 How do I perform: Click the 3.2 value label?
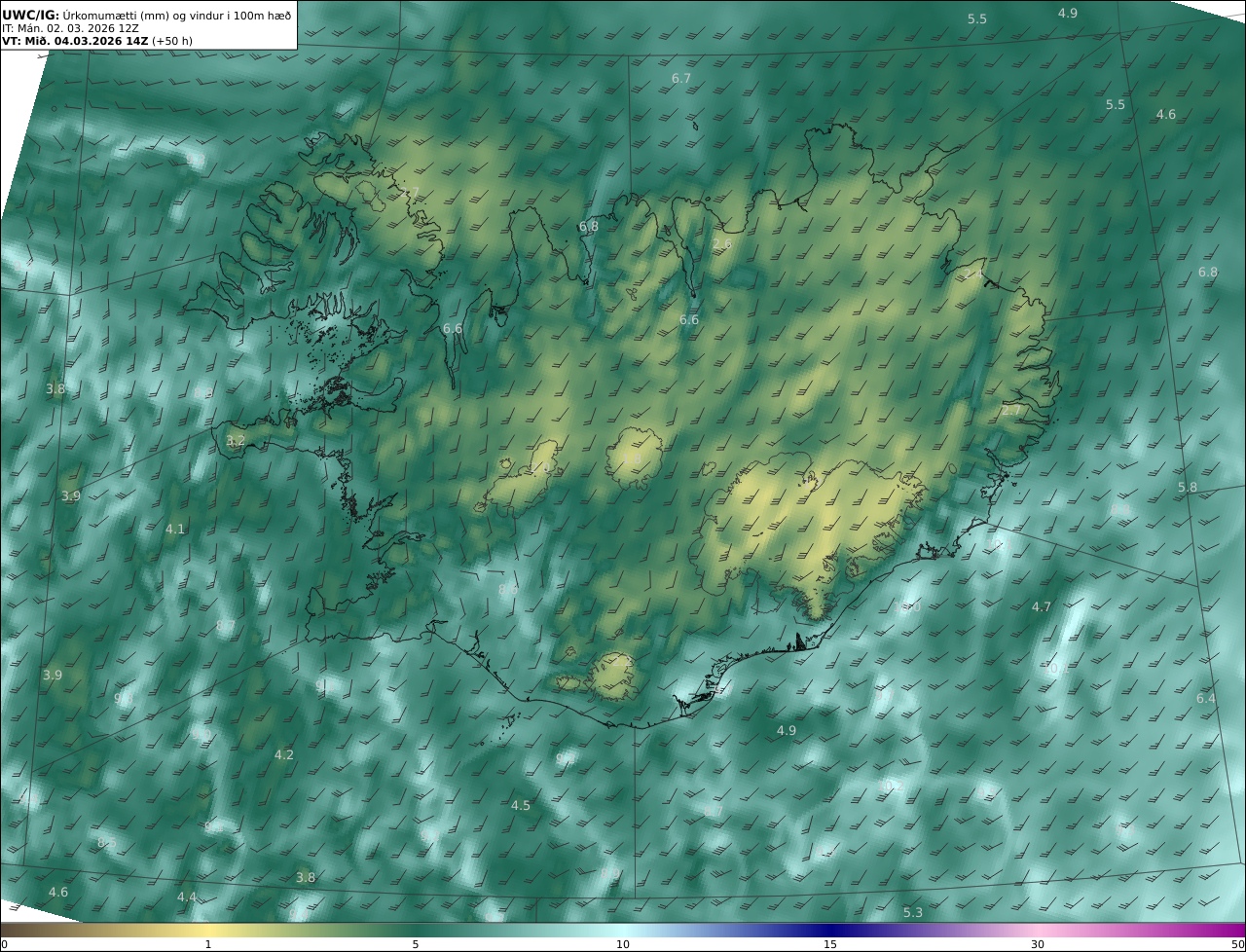coord(236,441)
